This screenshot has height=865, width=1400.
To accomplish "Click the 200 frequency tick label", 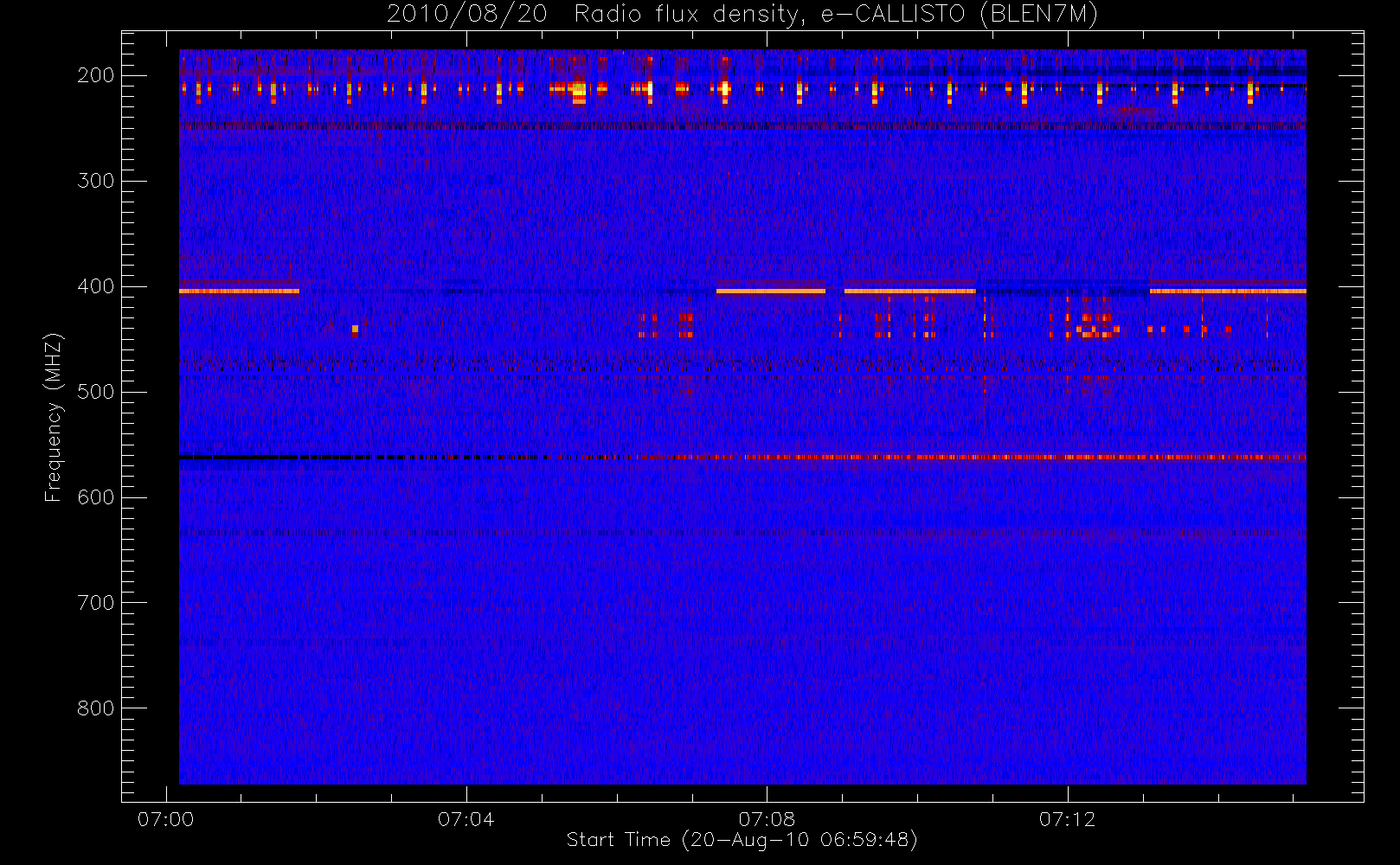I will click(x=96, y=75).
